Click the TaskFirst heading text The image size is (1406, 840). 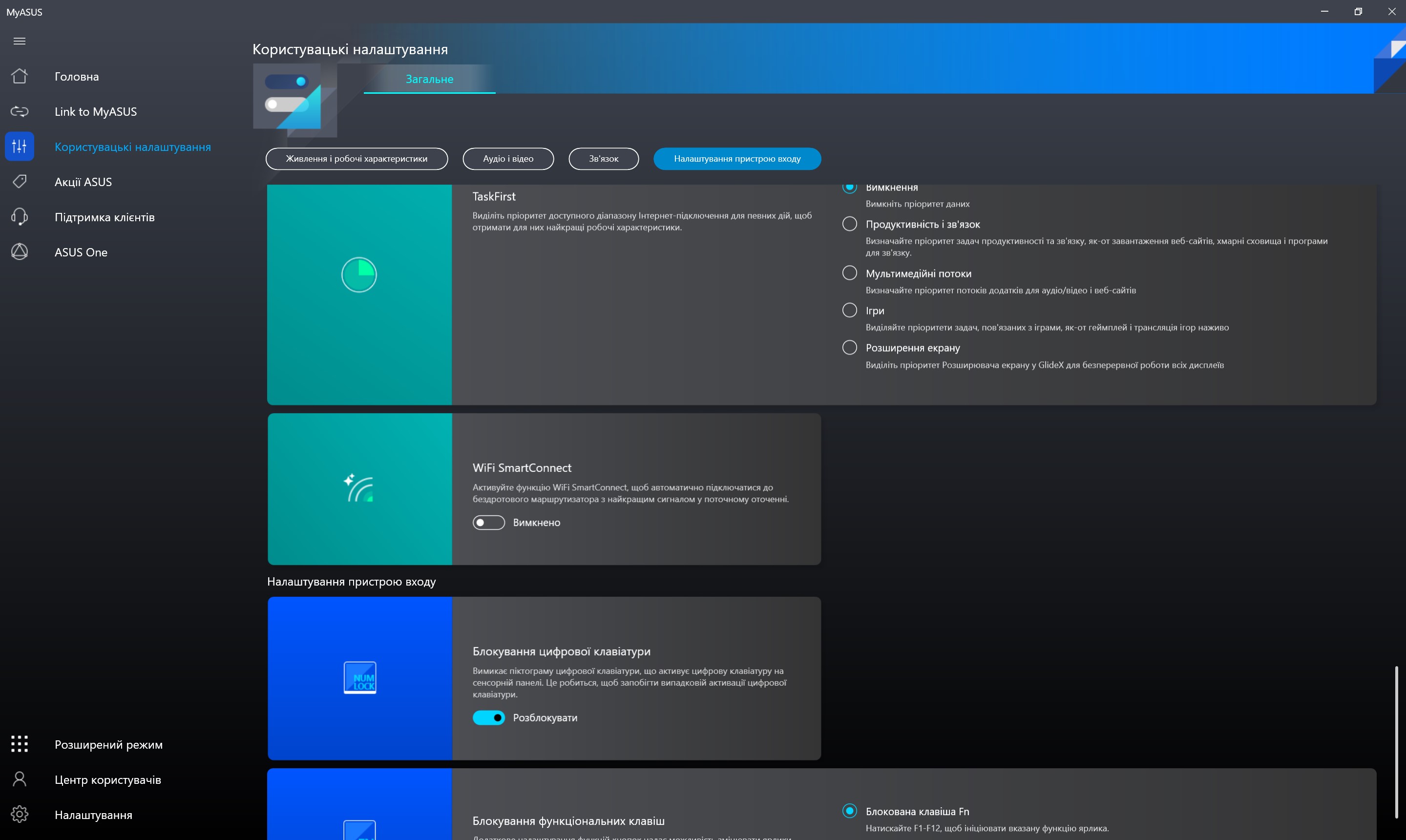click(494, 196)
